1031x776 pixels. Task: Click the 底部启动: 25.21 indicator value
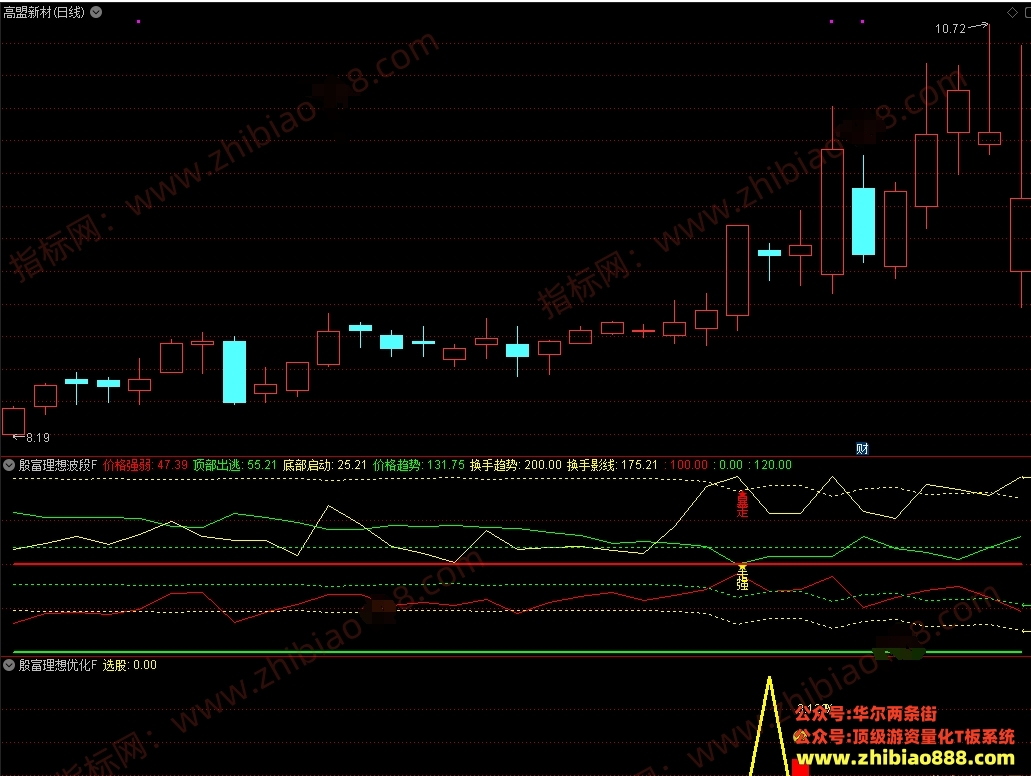[x=325, y=465]
